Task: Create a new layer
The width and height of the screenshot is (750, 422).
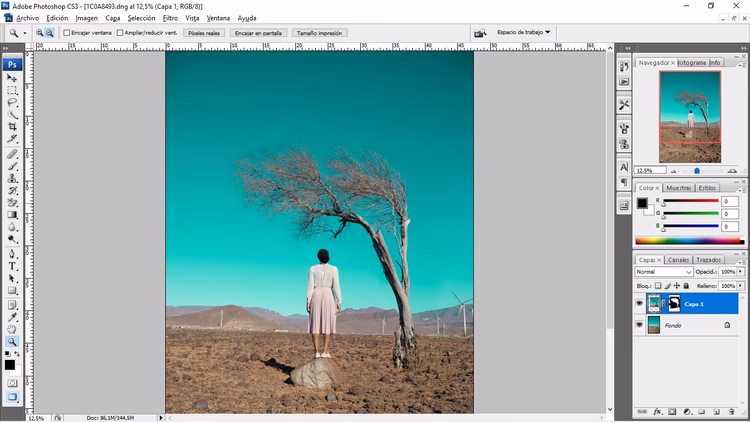Action: [717, 411]
